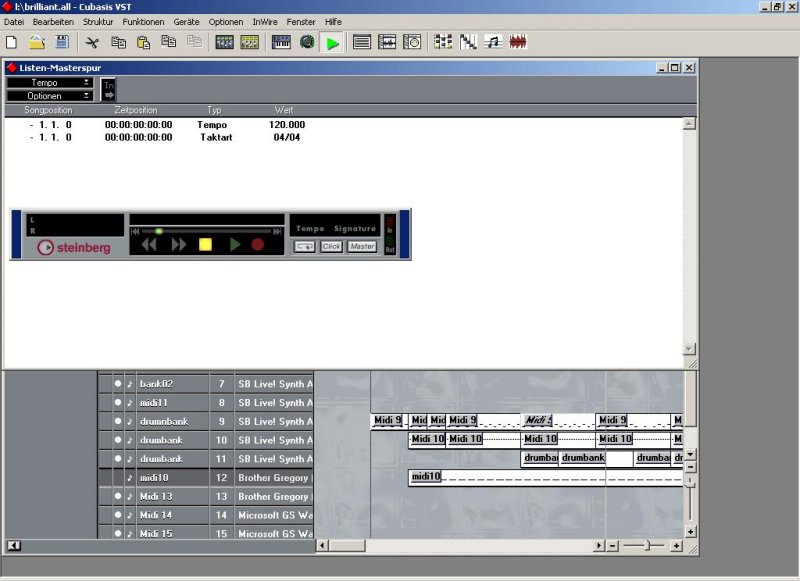
Task: Start recording with the red circle button
Action: click(x=258, y=245)
